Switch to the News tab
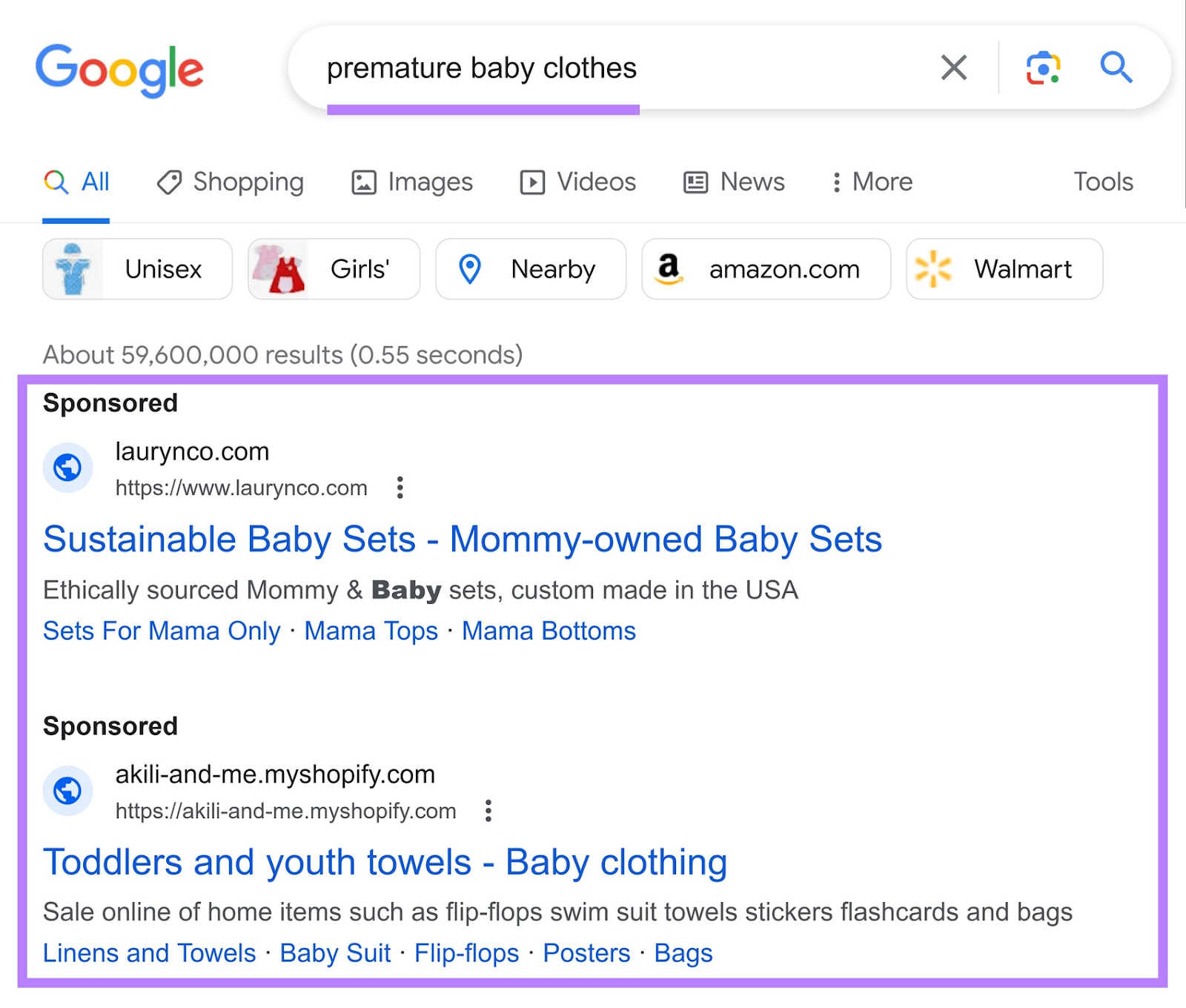The image size is (1186, 1008). (733, 182)
